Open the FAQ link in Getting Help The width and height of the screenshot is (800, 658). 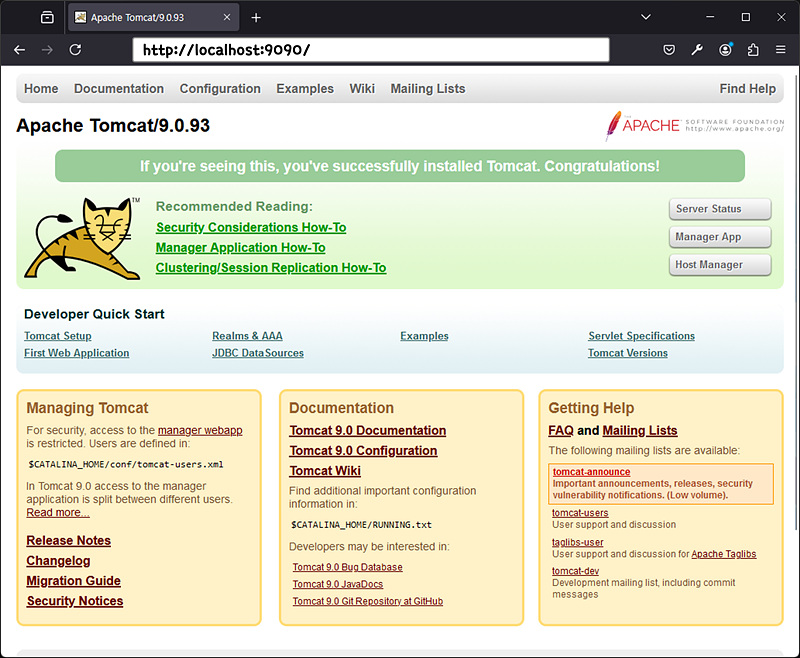561,431
